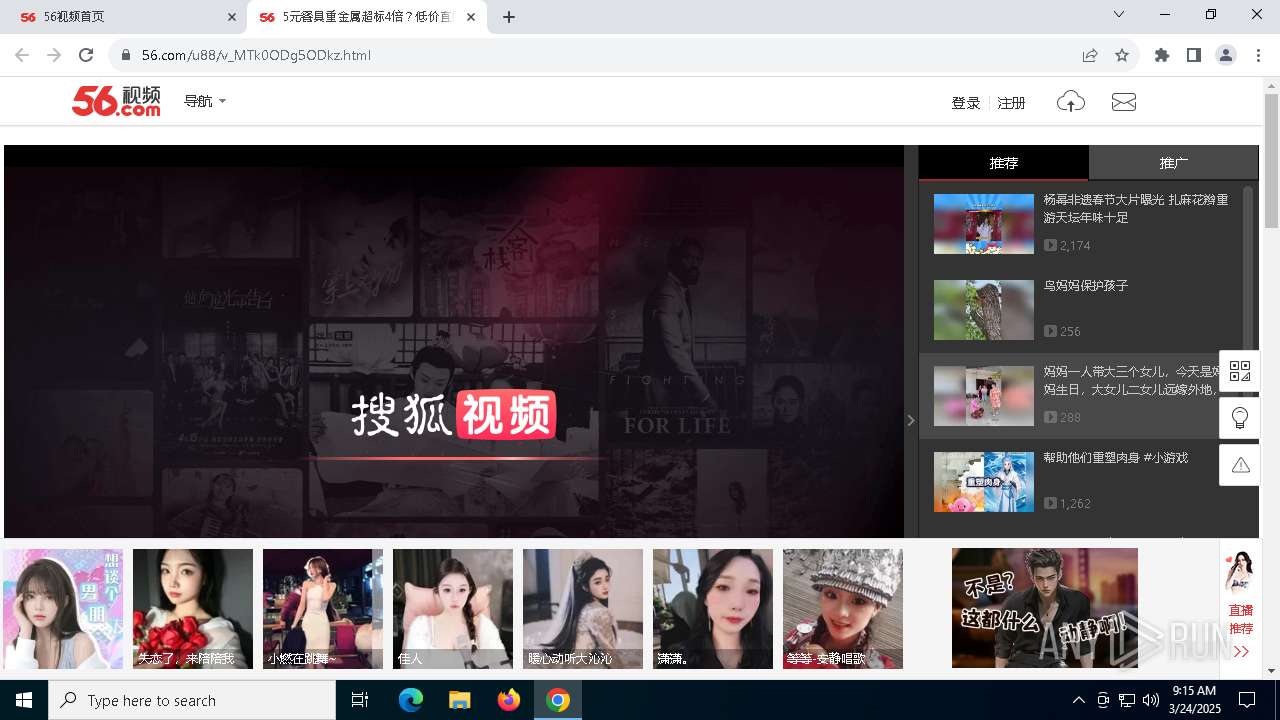Open File Explorer from taskbar

(x=459, y=700)
